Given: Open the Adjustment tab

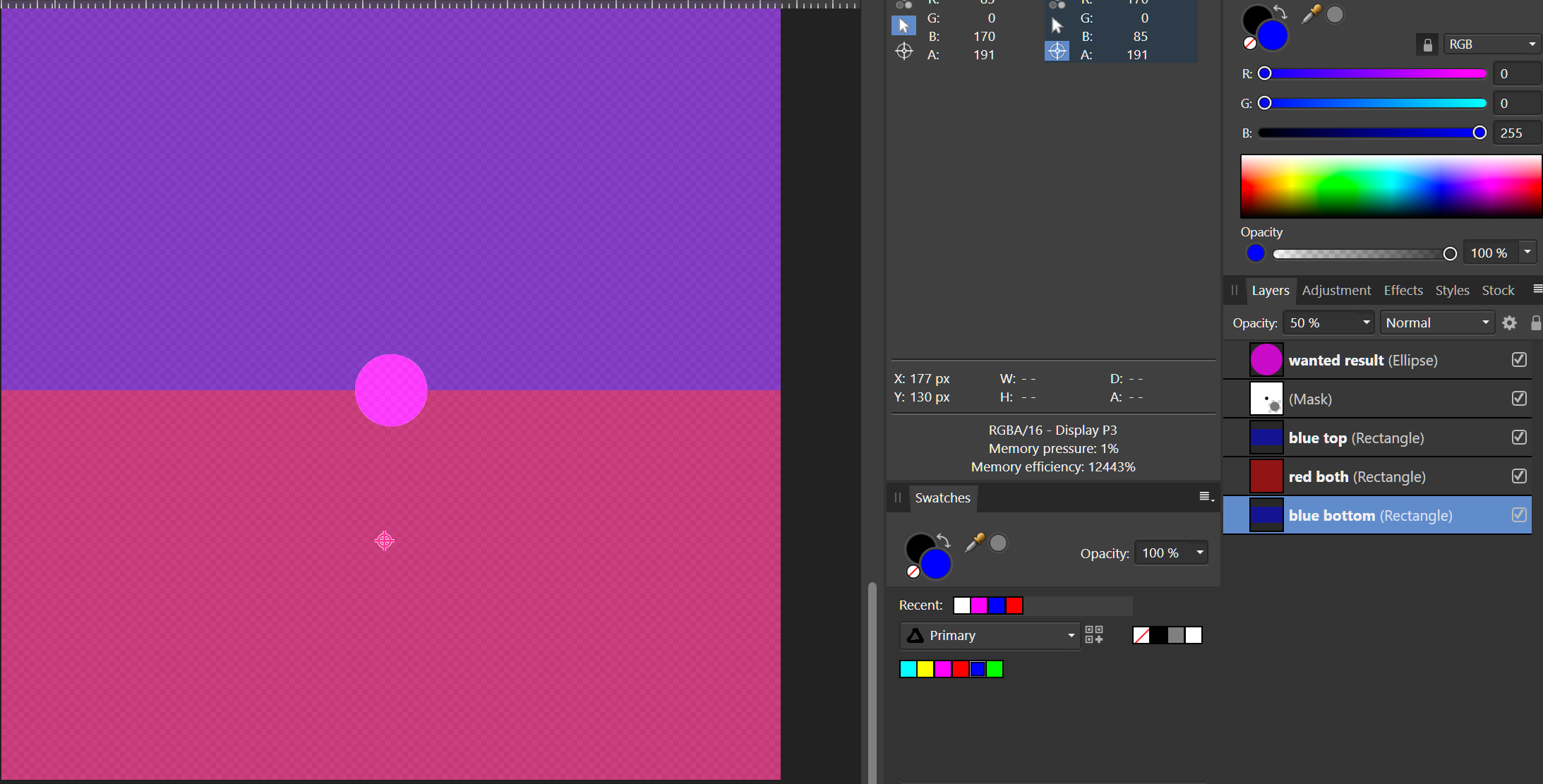Looking at the screenshot, I should pos(1336,290).
